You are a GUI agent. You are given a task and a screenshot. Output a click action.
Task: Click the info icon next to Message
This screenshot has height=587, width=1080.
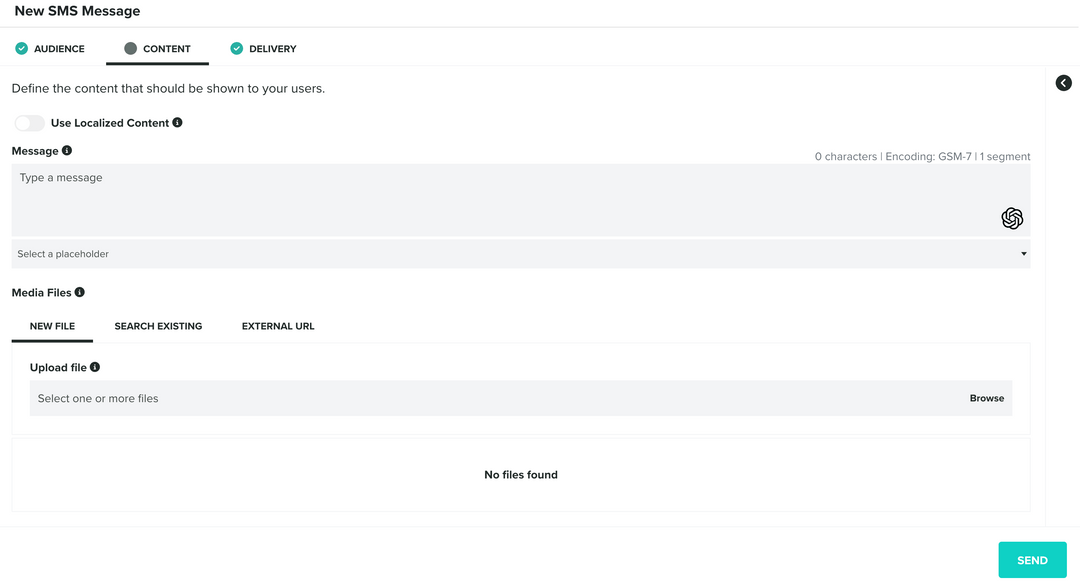point(66,149)
